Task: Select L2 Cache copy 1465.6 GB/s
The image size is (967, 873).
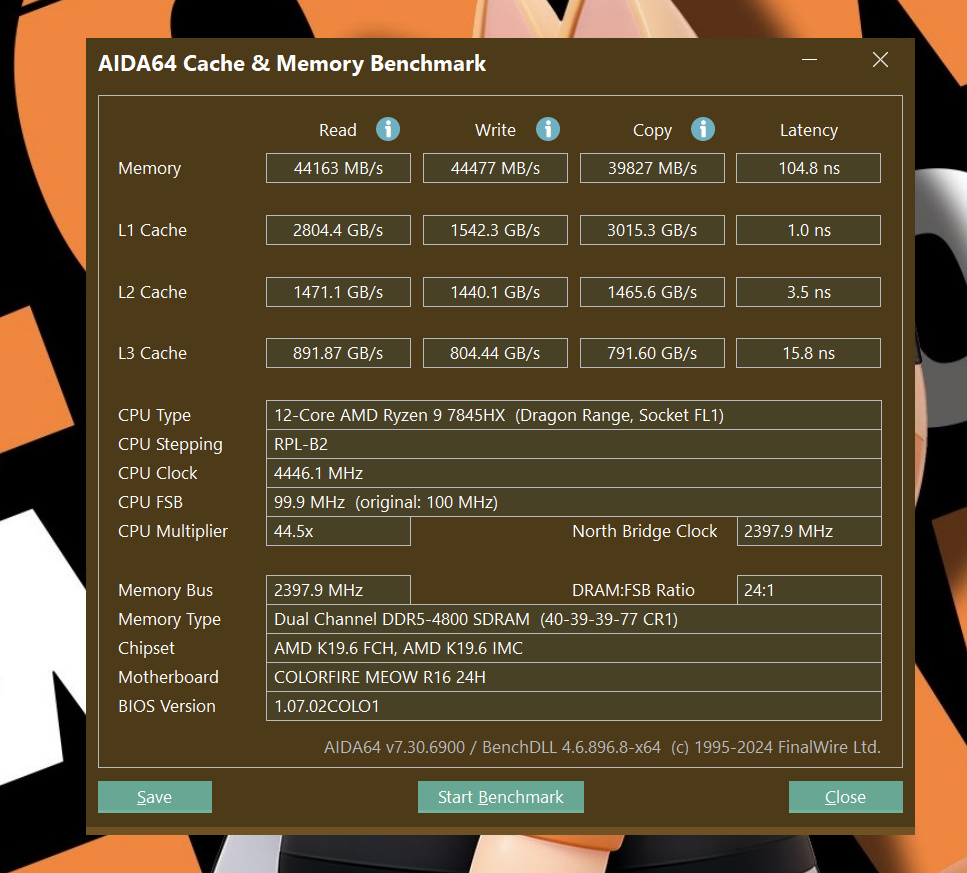Action: 652,292
